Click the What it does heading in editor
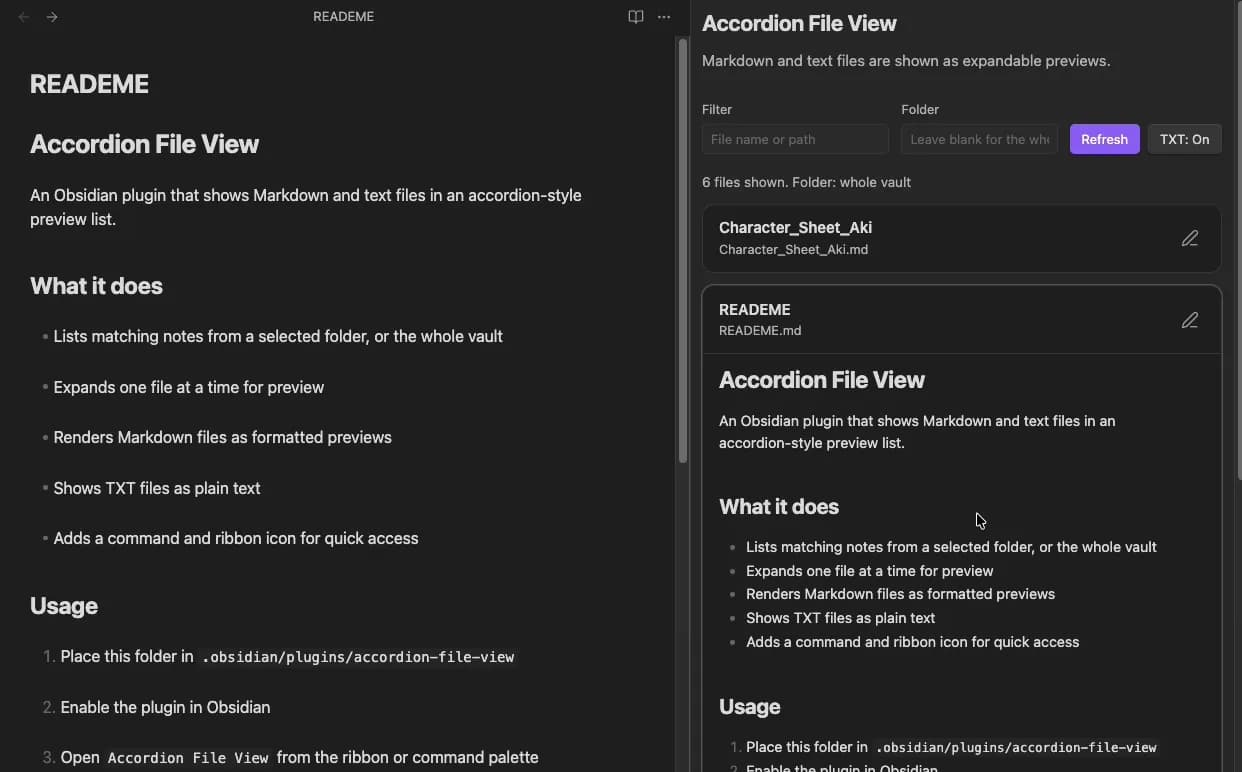 [96, 286]
